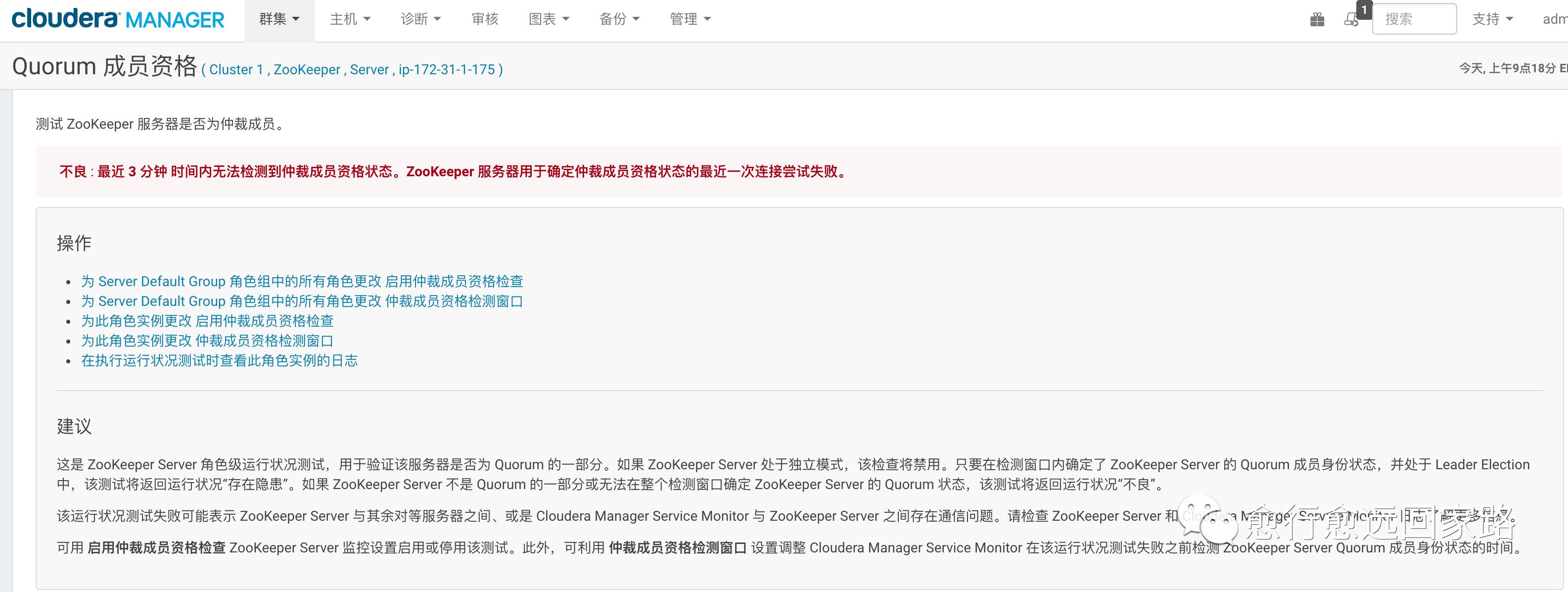The height and width of the screenshot is (592, 1568).
Task: Click the 操作 section heading
Action: 74,244
